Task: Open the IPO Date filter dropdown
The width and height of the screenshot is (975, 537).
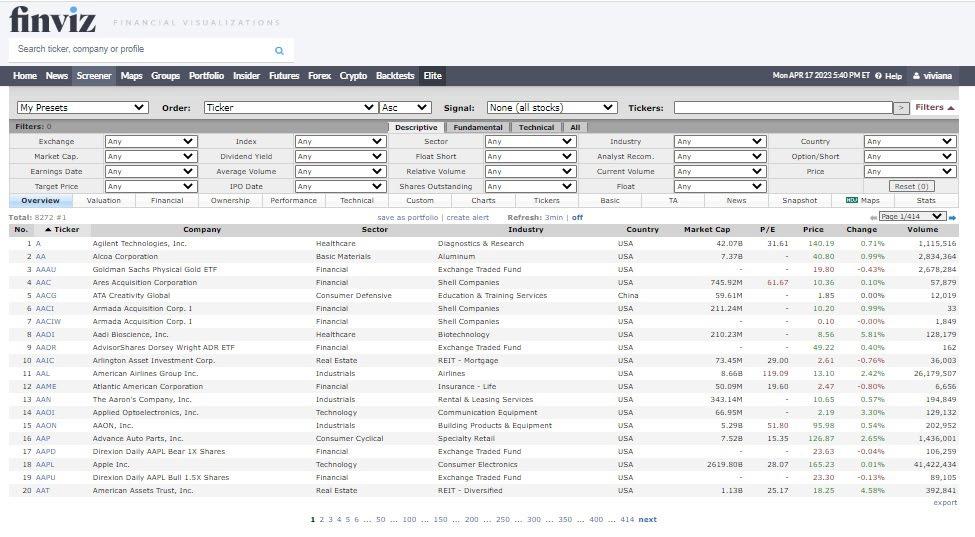Action: [340, 186]
